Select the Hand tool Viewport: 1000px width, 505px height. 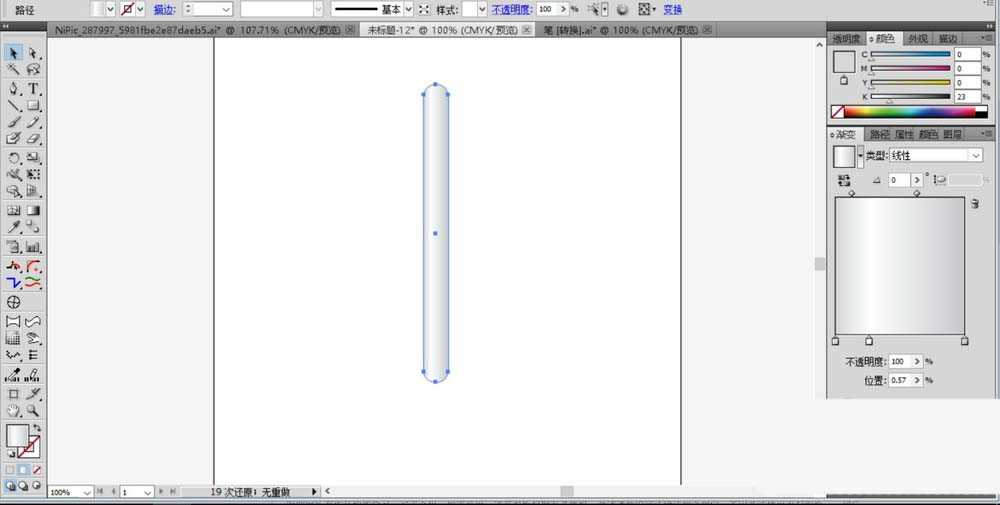(14, 410)
